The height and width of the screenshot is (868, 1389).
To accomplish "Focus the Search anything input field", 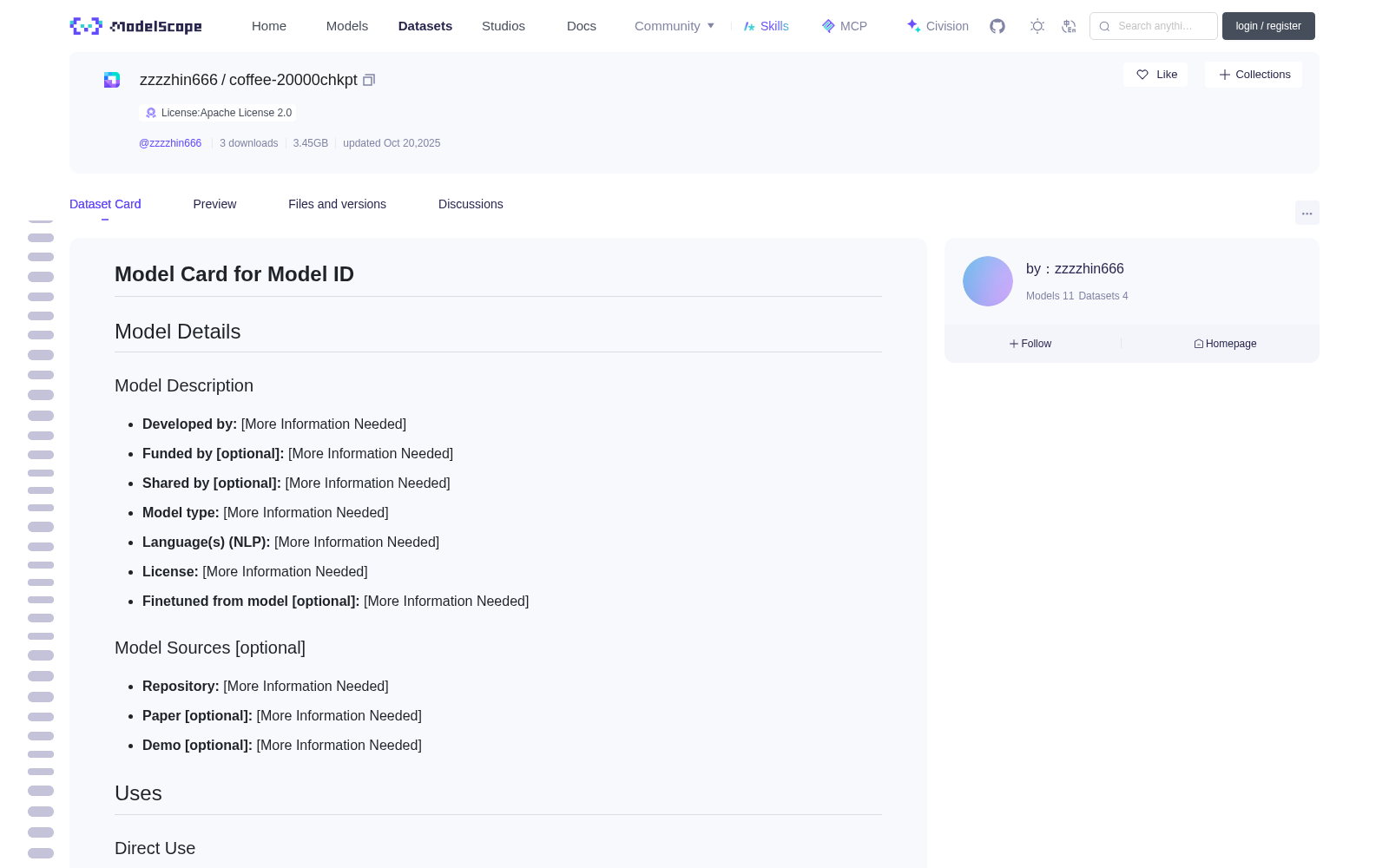I will pos(1154,26).
